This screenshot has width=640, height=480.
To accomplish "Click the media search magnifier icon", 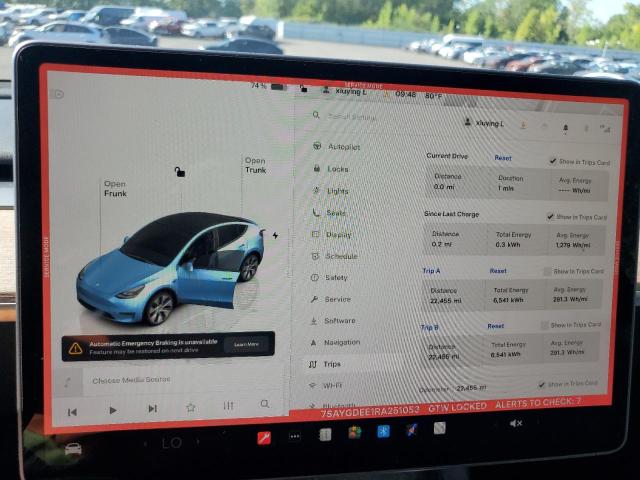I will [x=265, y=404].
